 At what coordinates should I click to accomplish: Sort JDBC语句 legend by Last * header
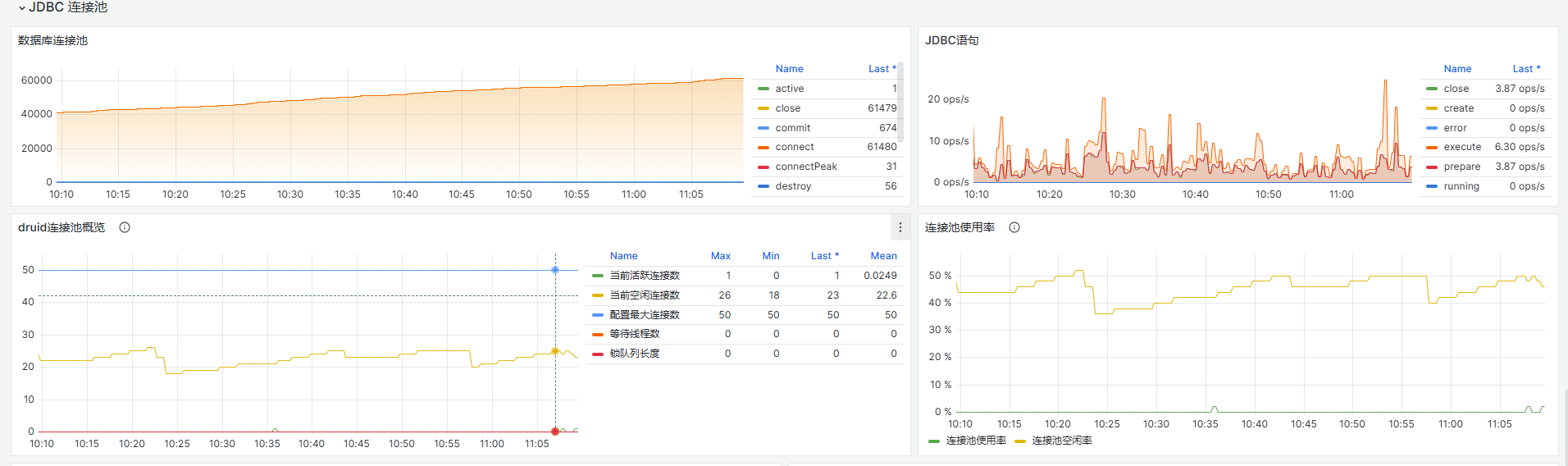[1526, 69]
